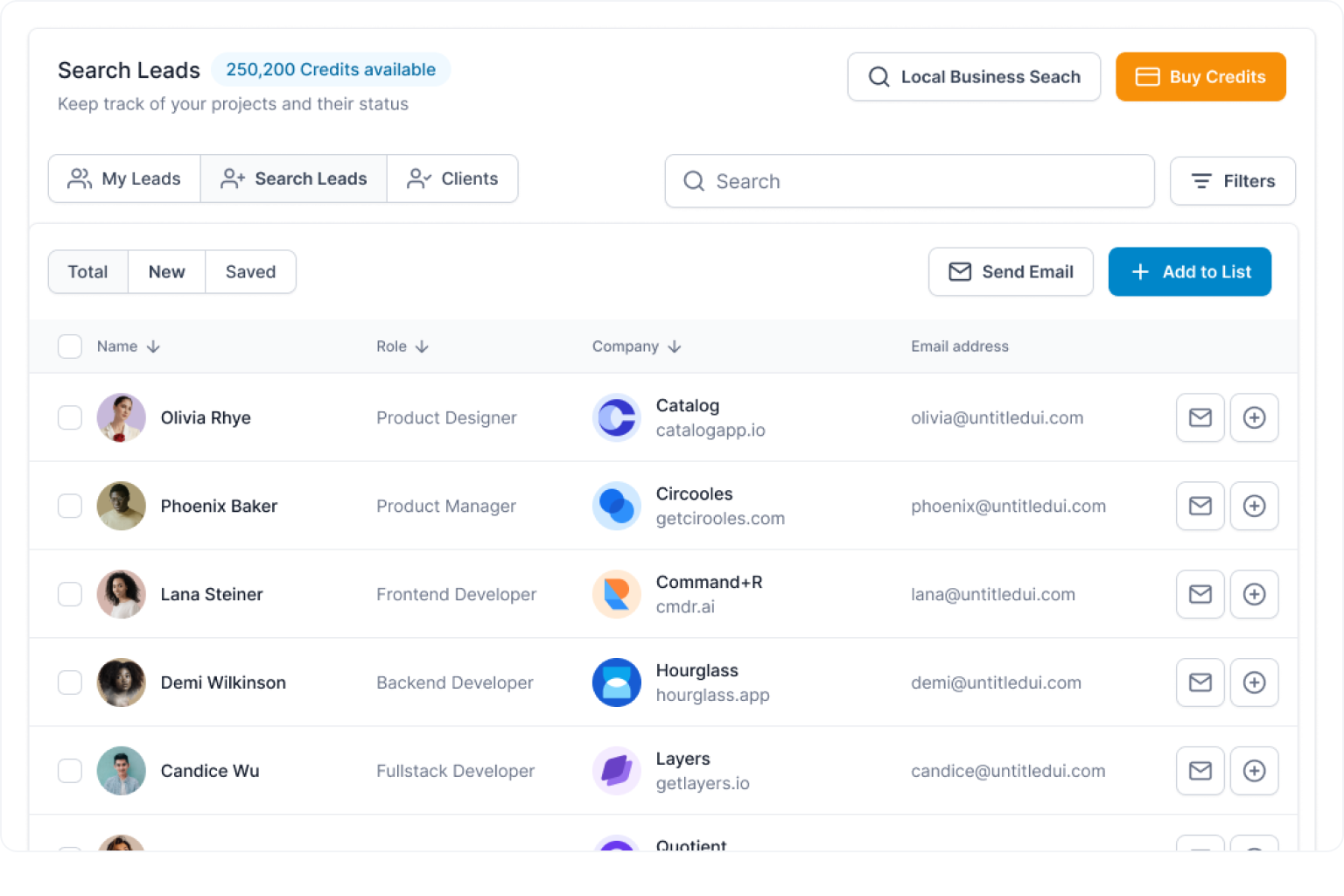The width and height of the screenshot is (1344, 896).
Task: Click the Hourglass company logo
Action: (617, 682)
